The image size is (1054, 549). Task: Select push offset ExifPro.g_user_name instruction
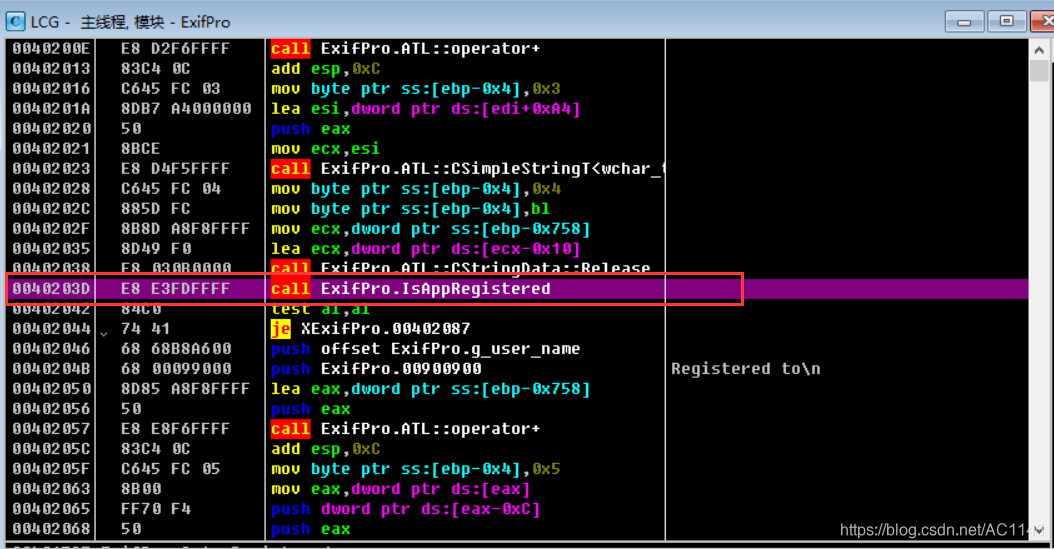click(425, 349)
